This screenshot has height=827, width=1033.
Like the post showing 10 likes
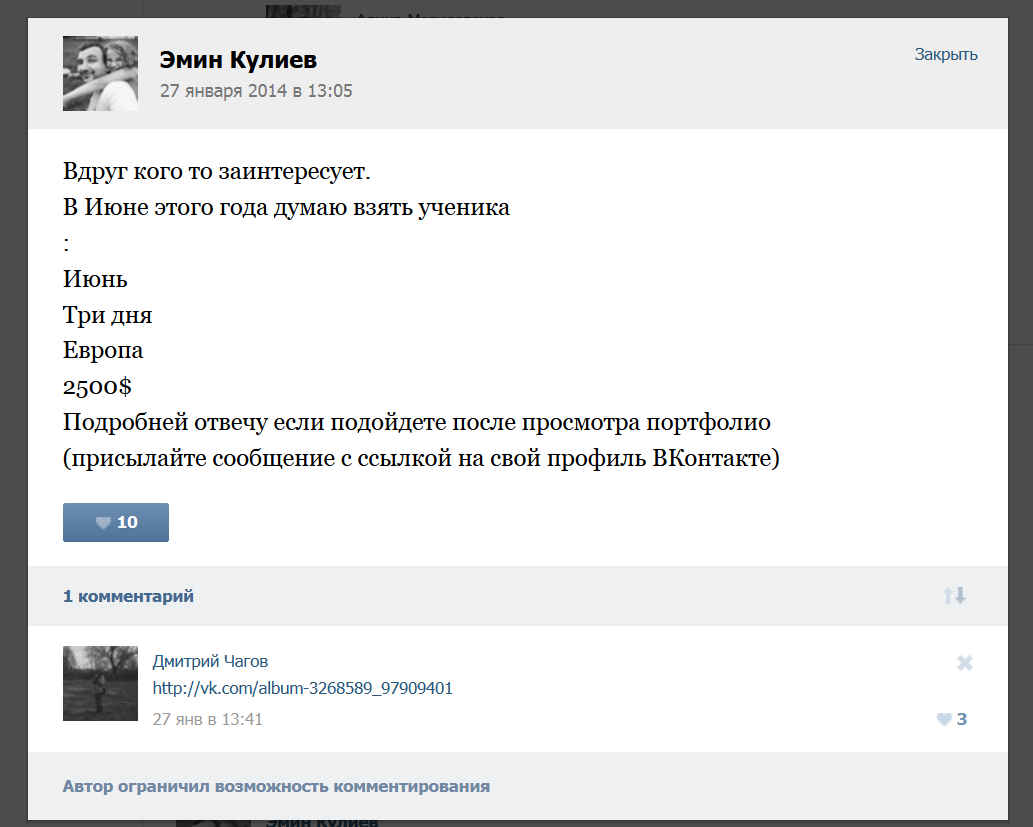point(116,522)
